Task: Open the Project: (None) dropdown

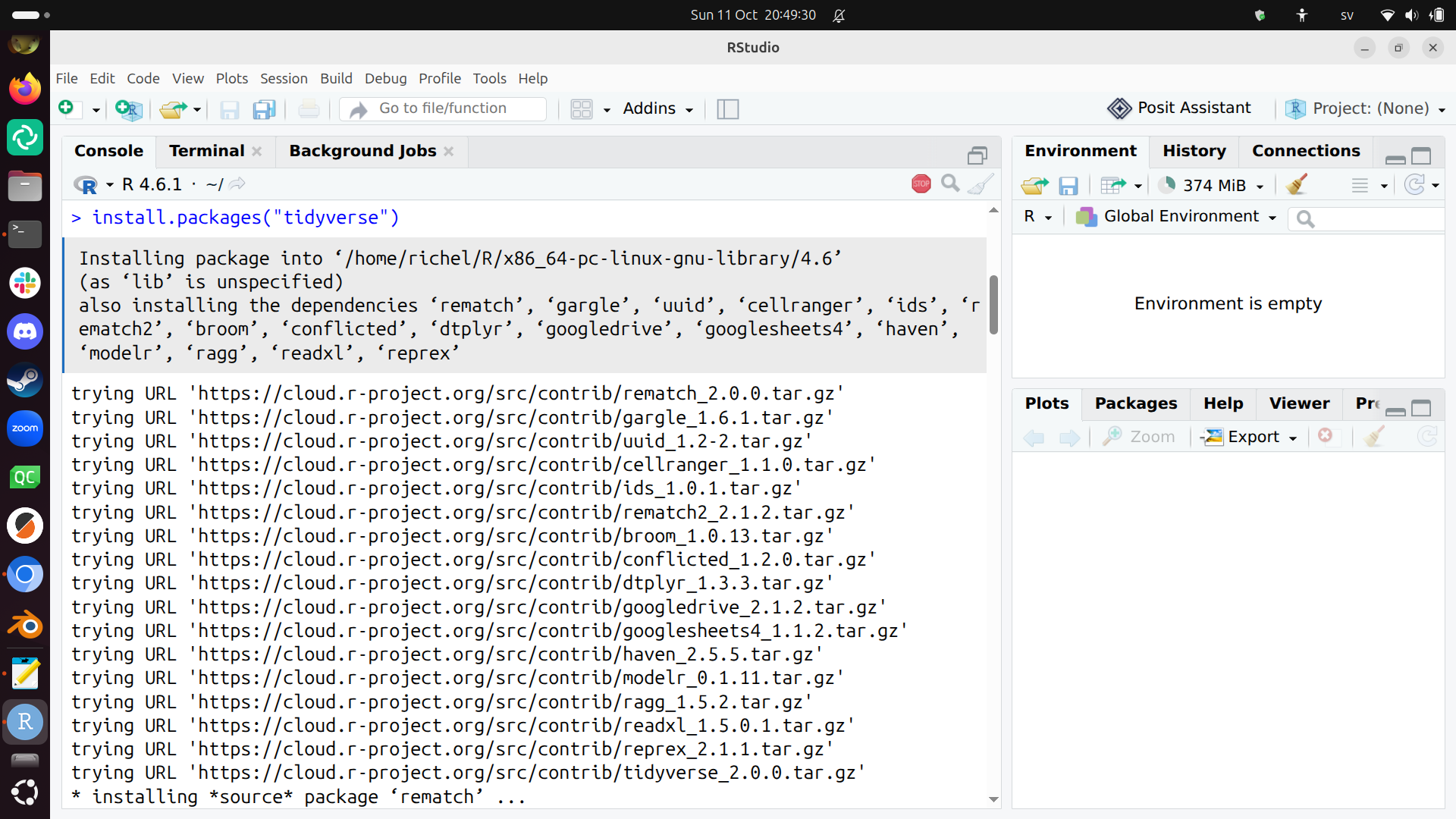Action: (1365, 108)
